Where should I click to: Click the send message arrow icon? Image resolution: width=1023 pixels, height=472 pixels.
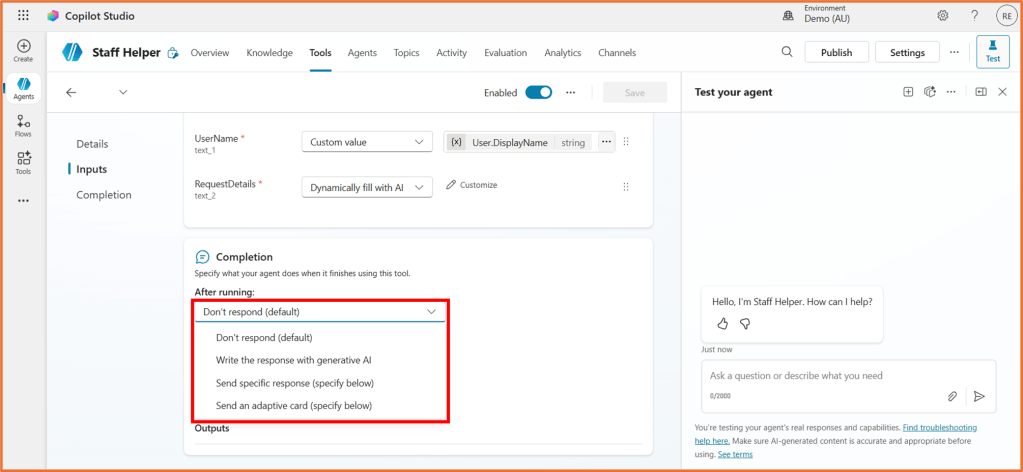coord(979,396)
